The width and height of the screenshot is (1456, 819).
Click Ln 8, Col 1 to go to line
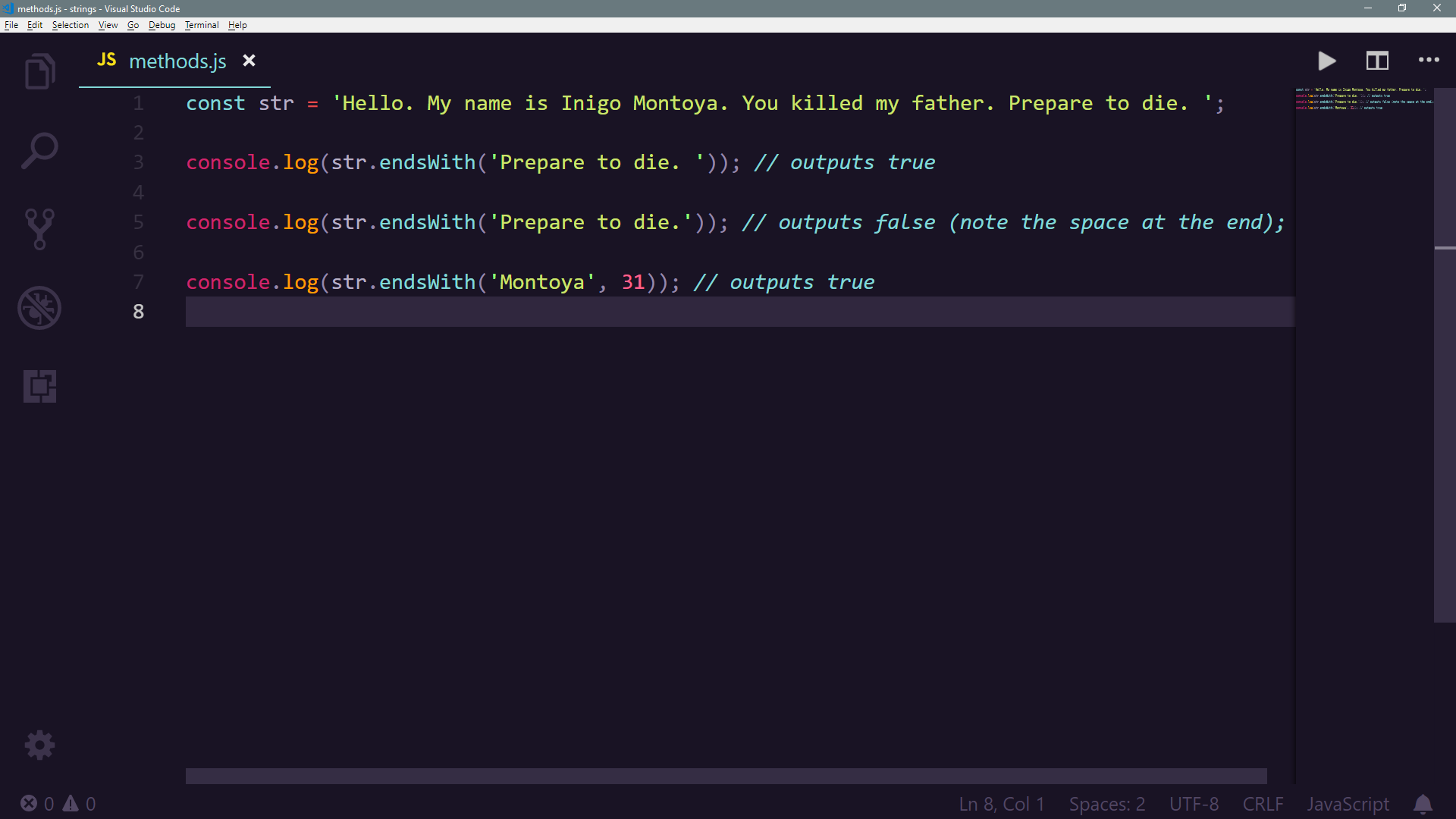pyautogui.click(x=1001, y=804)
